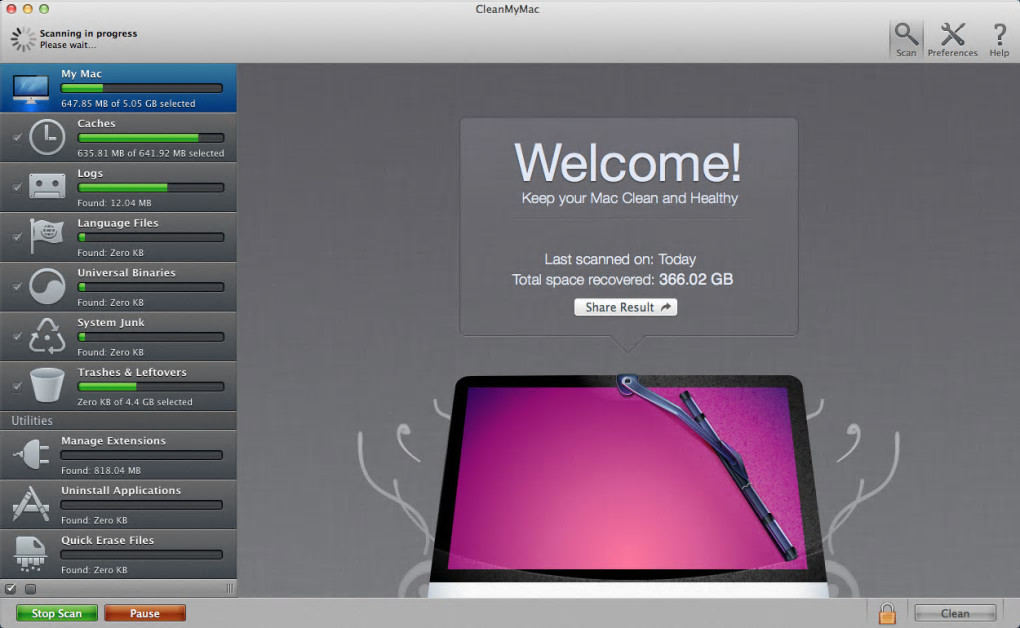The width and height of the screenshot is (1020, 628).
Task: Click the Language Files flag icon
Action: (x=47, y=236)
